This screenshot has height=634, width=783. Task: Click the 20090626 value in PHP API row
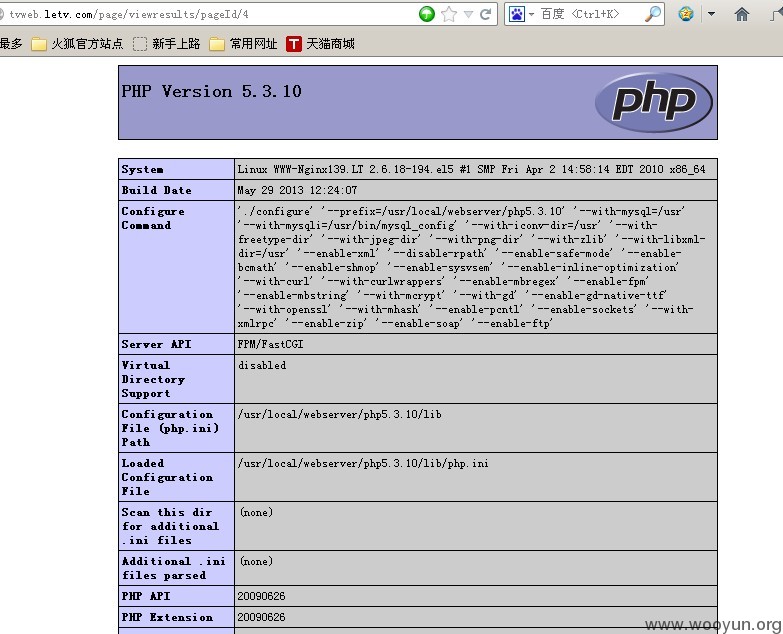(x=261, y=596)
